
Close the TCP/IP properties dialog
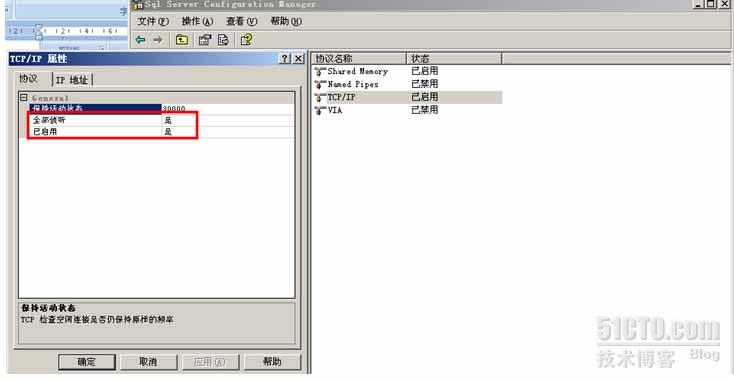click(298, 59)
